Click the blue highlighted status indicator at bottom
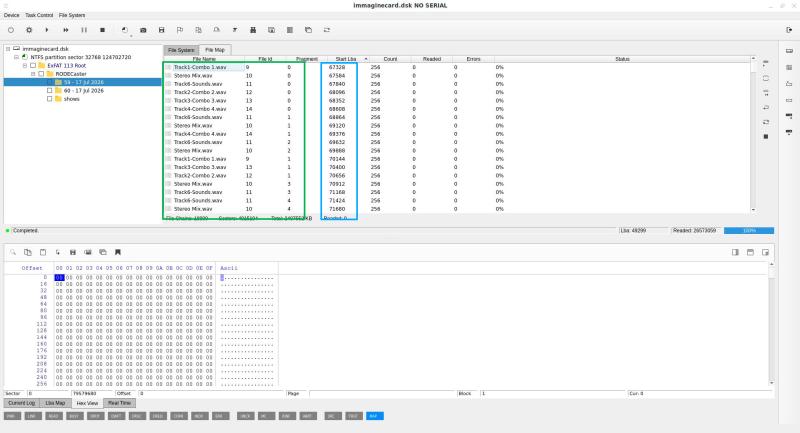The image size is (800, 433). tap(374, 416)
